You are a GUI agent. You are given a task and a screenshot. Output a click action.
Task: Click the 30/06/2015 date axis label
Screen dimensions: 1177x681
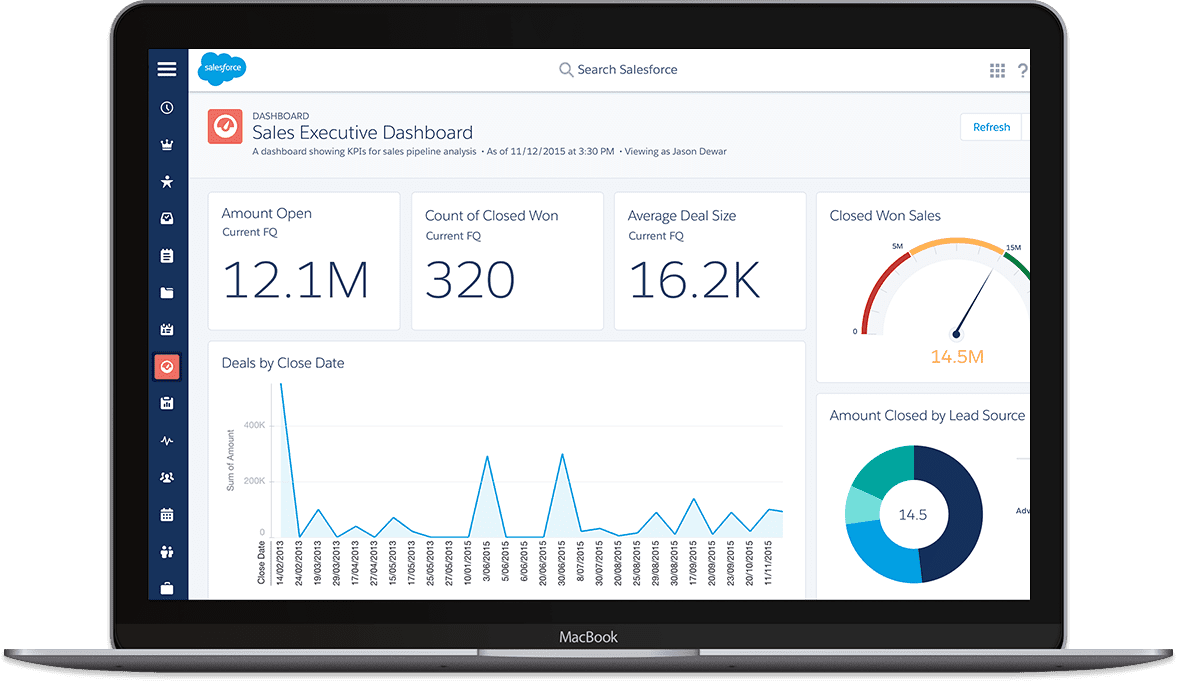coord(561,563)
